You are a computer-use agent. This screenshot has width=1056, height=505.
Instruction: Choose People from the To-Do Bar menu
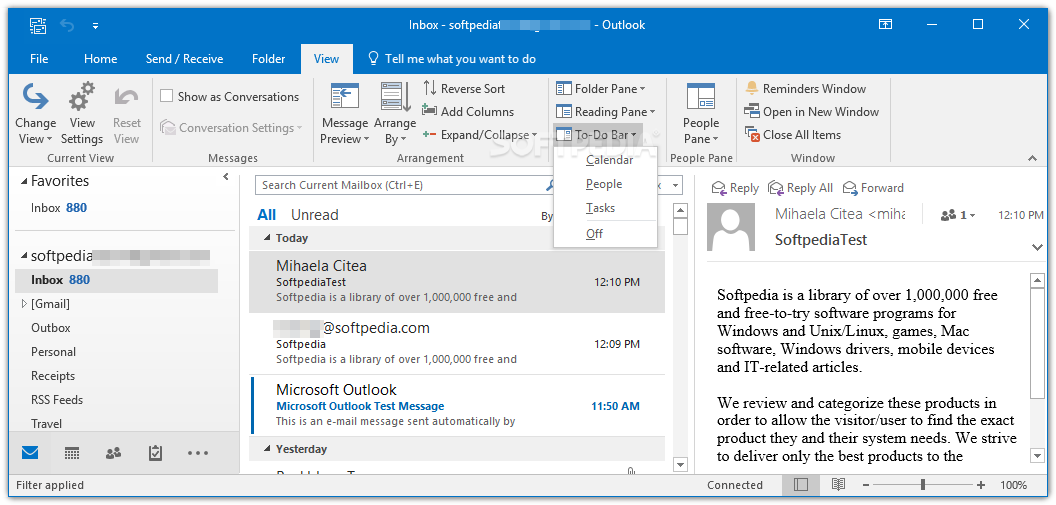[x=605, y=184]
